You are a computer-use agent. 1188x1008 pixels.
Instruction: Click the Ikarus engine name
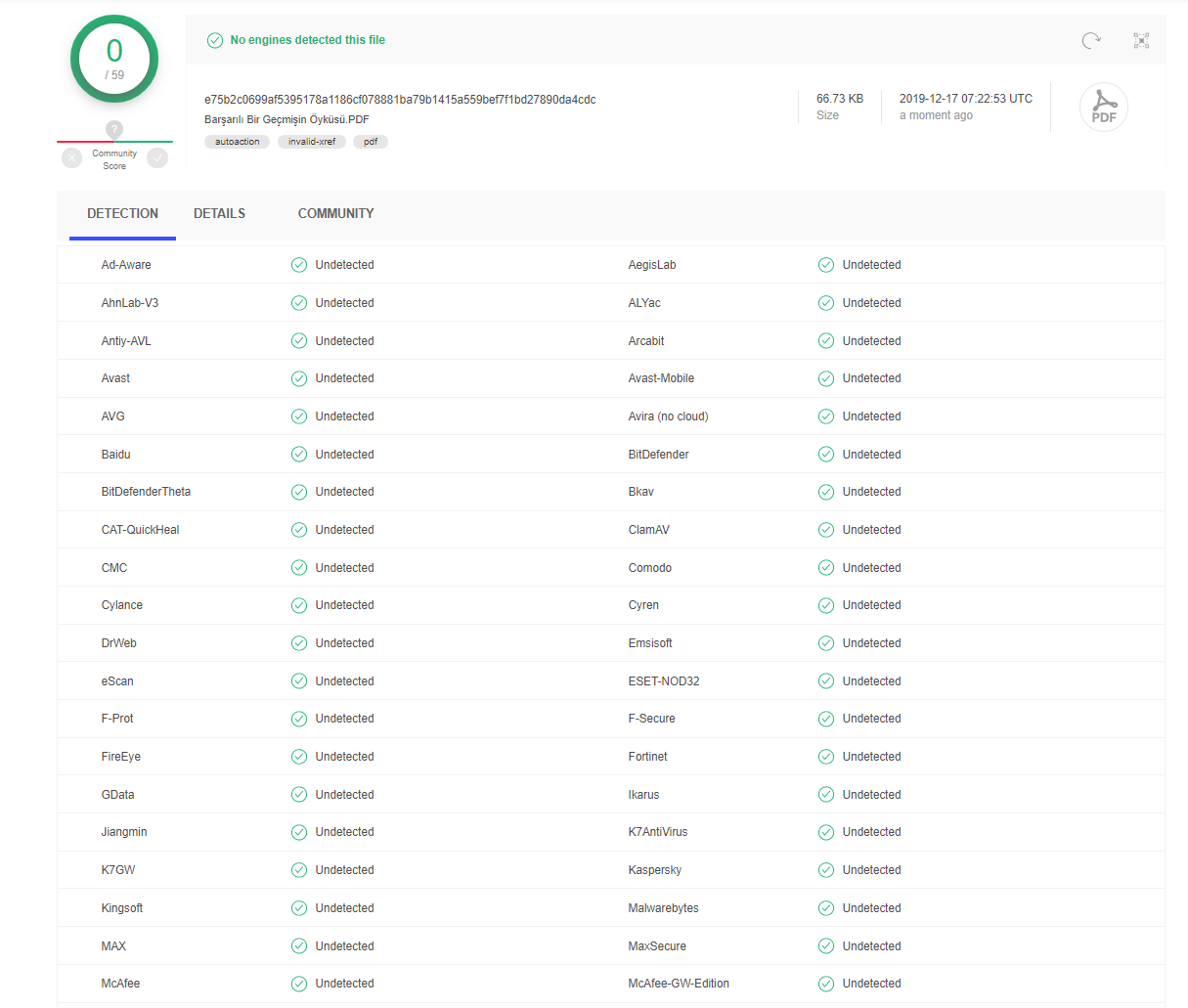(x=643, y=795)
